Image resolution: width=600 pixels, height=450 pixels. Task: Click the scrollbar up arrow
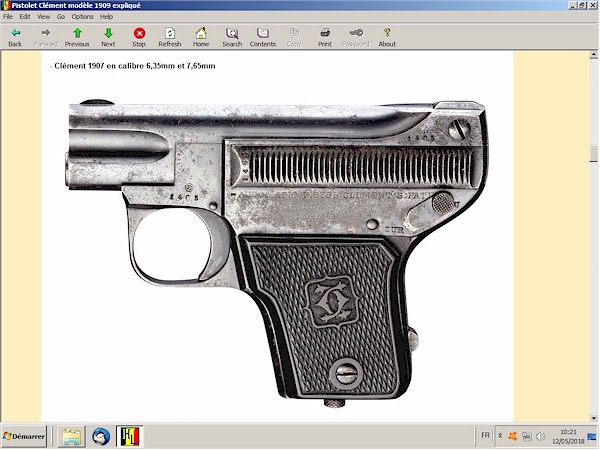pos(593,55)
